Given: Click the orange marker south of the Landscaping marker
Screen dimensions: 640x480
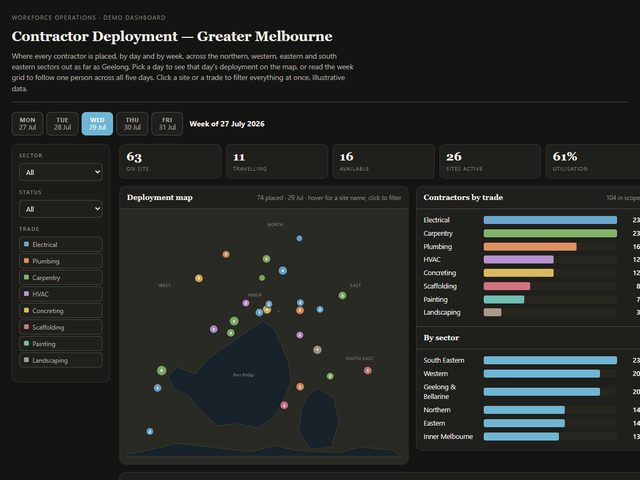Looking at the screenshot, I should [x=300, y=387].
